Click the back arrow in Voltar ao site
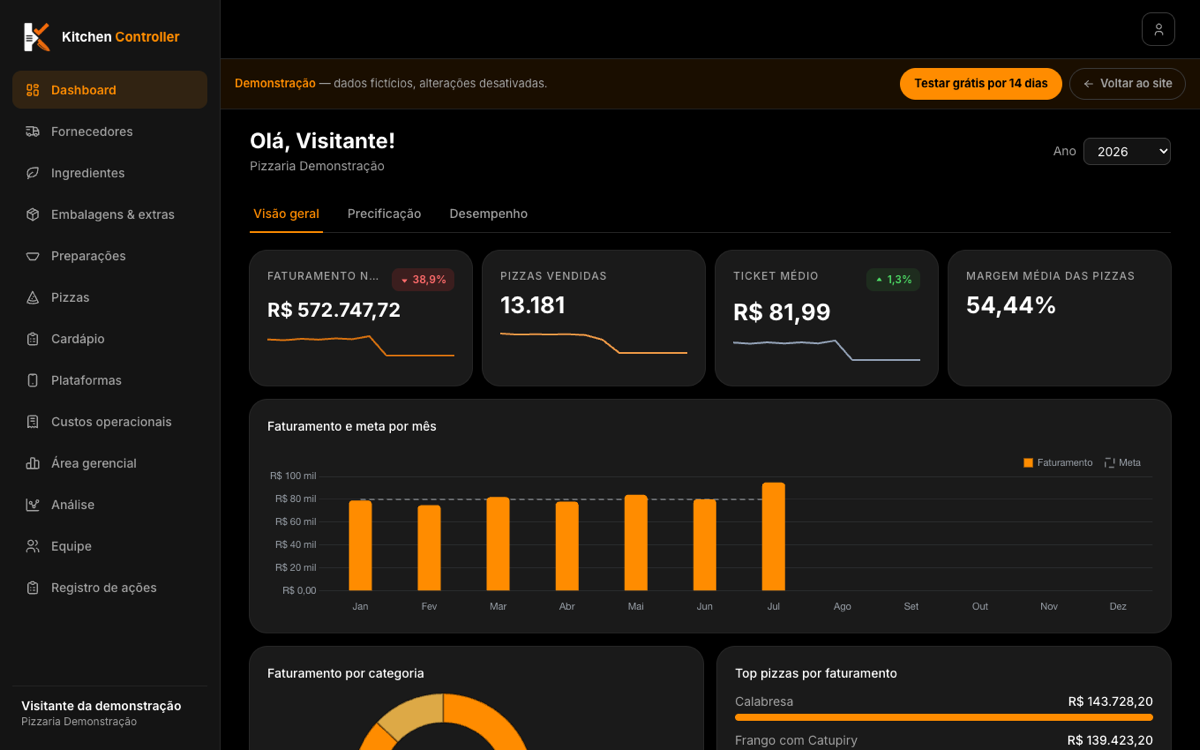The height and width of the screenshot is (750, 1200). tap(1089, 84)
